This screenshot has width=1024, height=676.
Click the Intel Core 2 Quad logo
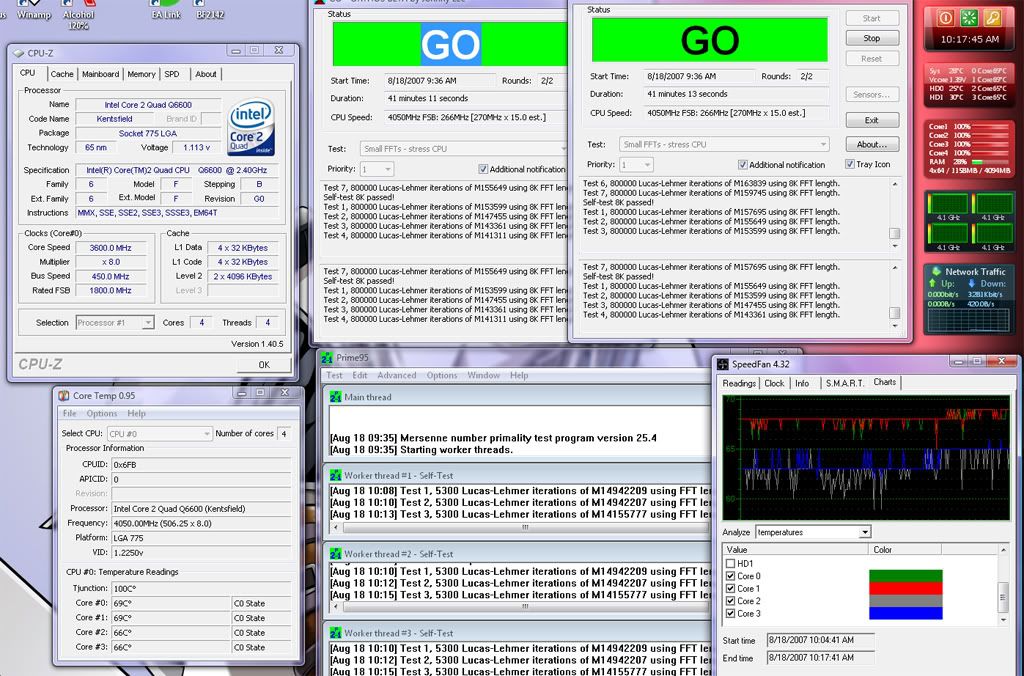tap(251, 127)
